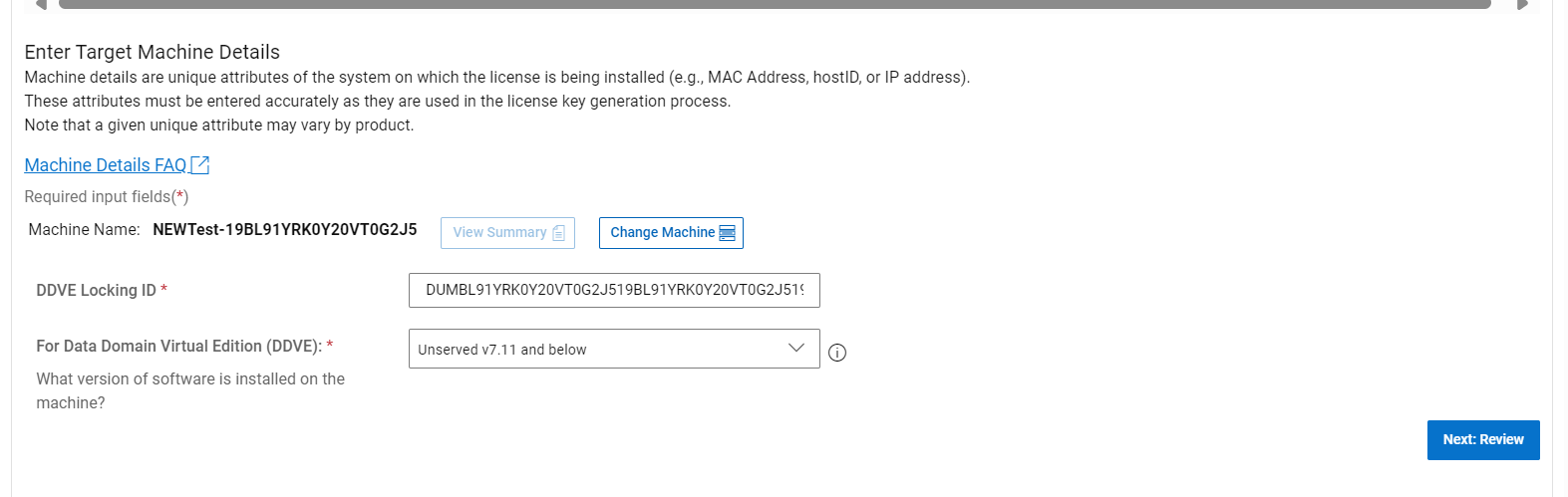Click the Change Machine button
The height and width of the screenshot is (497, 1568).
click(671, 232)
